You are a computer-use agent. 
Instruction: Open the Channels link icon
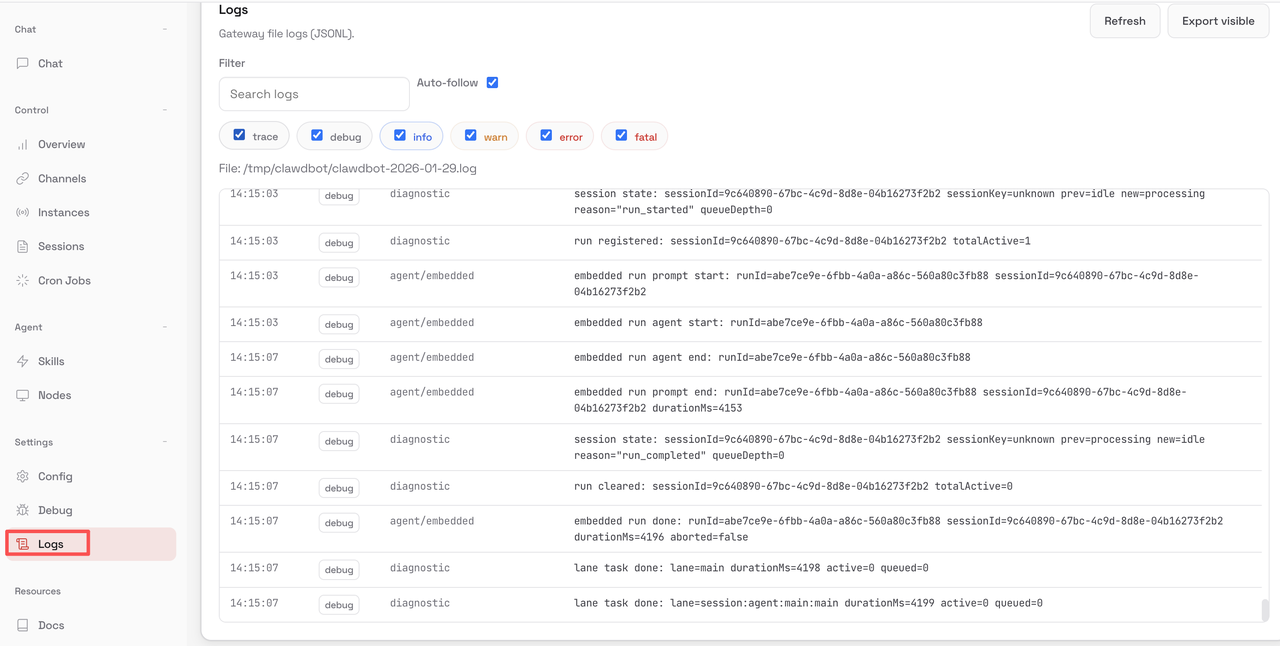pos(23,178)
